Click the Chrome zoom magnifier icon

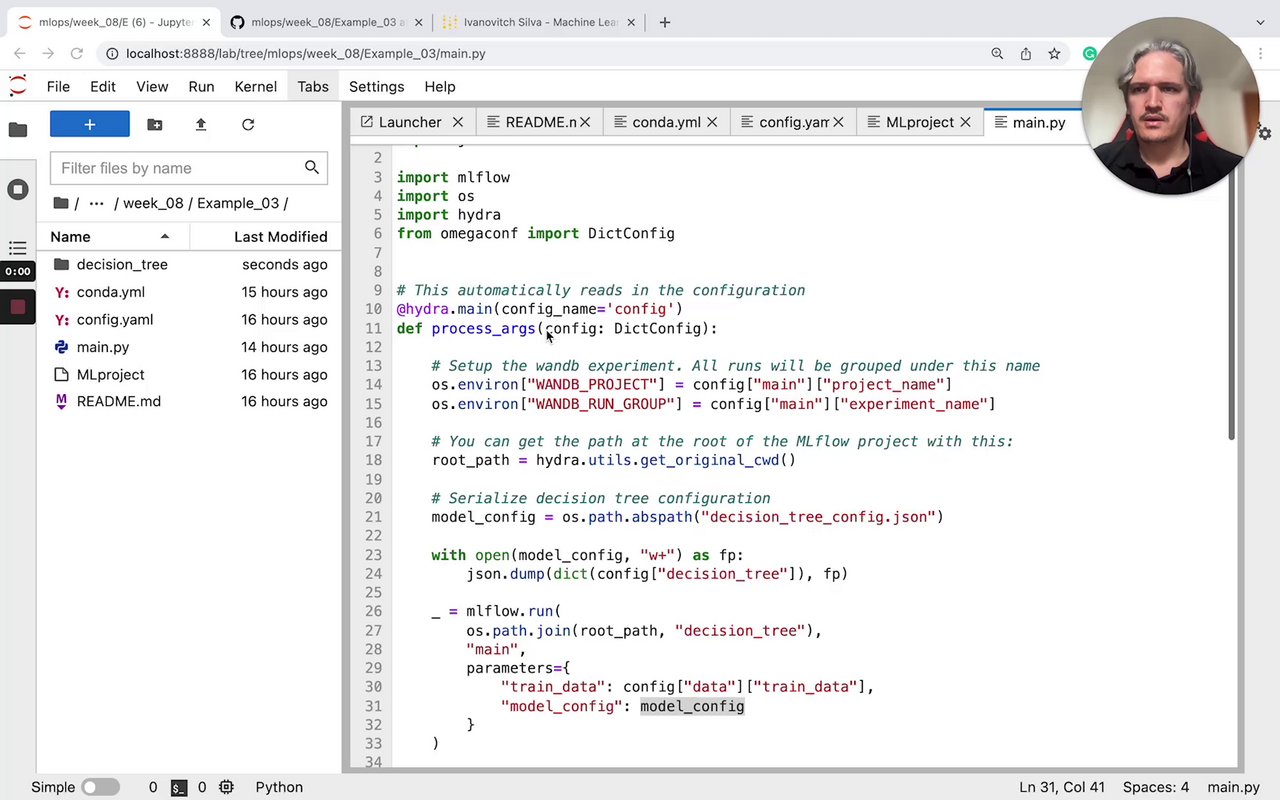point(997,54)
